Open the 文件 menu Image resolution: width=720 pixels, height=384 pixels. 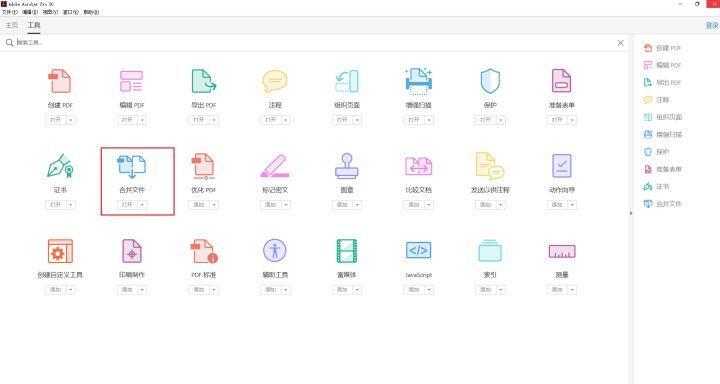[10, 12]
